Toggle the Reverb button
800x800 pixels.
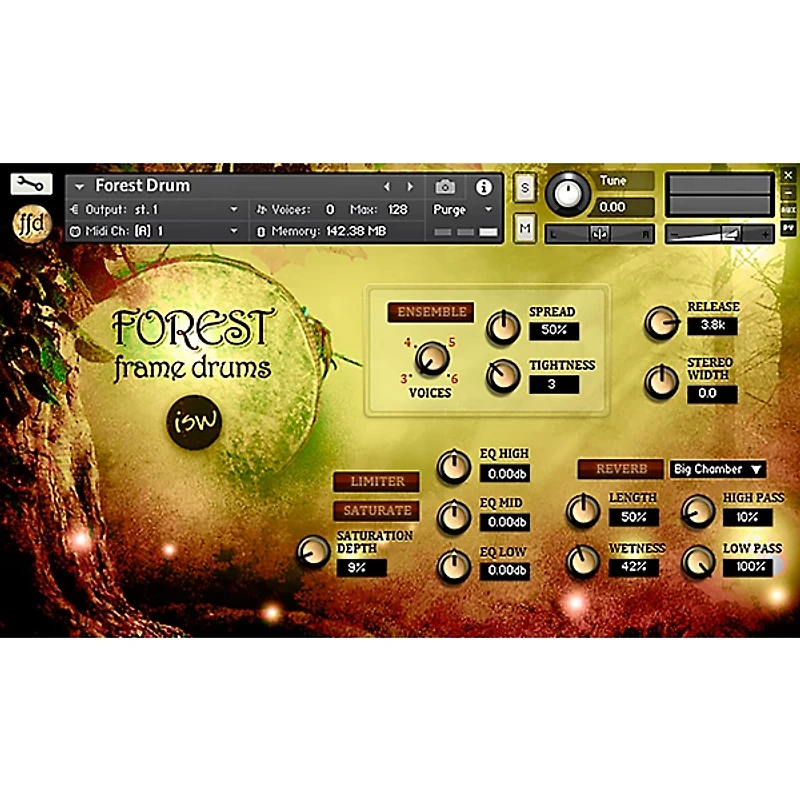pyautogui.click(x=621, y=469)
